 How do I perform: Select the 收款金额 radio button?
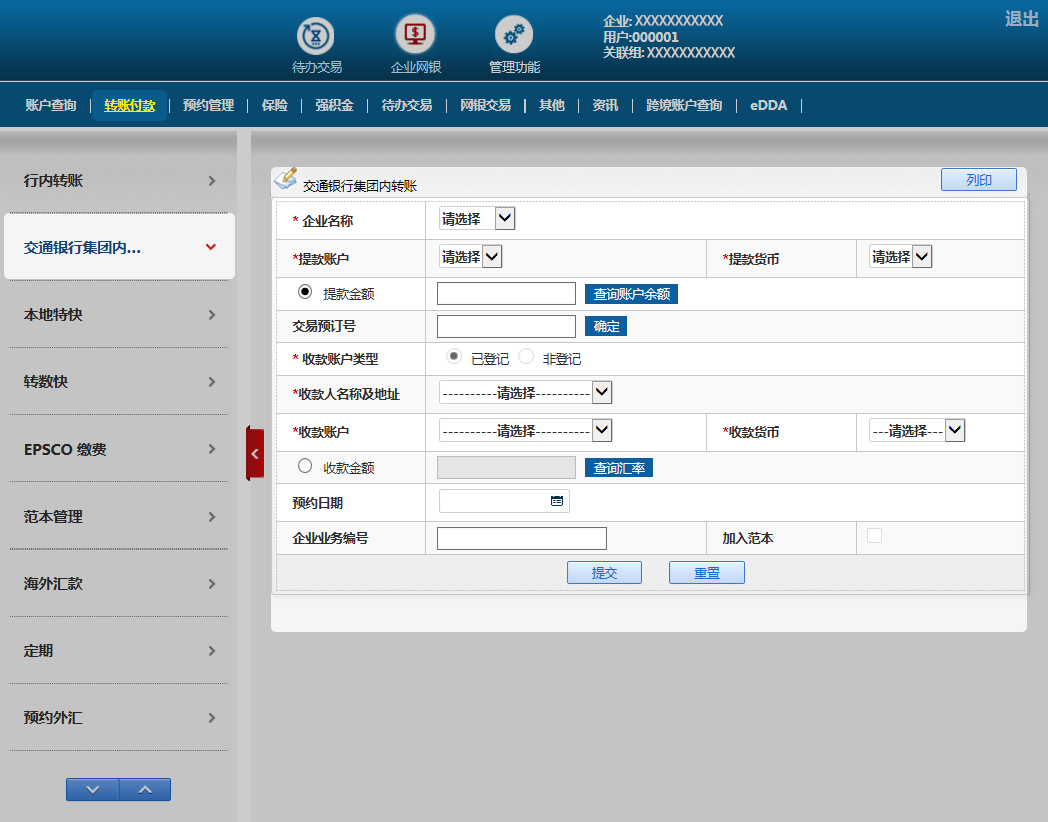coord(305,466)
